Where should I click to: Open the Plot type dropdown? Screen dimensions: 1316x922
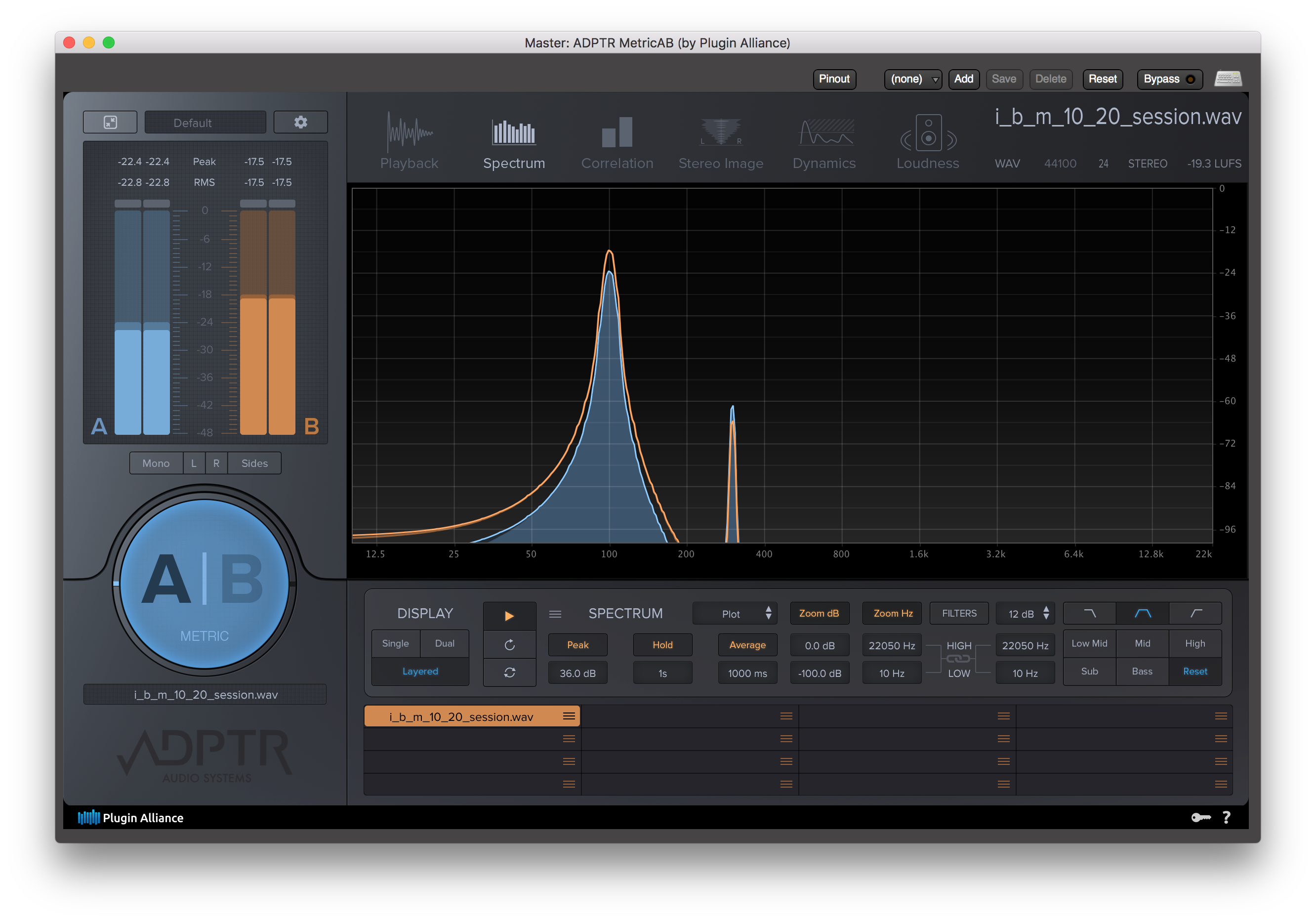coord(735,614)
